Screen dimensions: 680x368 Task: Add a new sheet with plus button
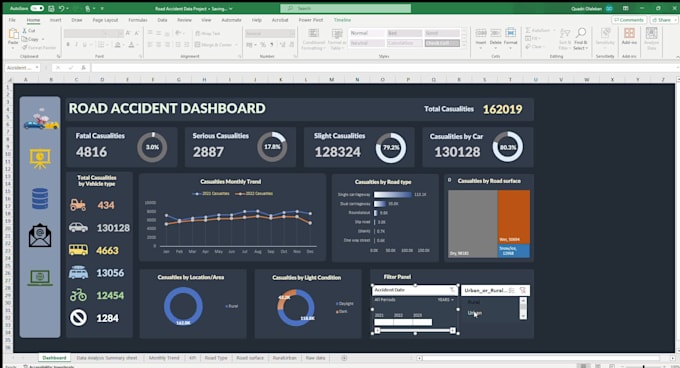(344, 358)
